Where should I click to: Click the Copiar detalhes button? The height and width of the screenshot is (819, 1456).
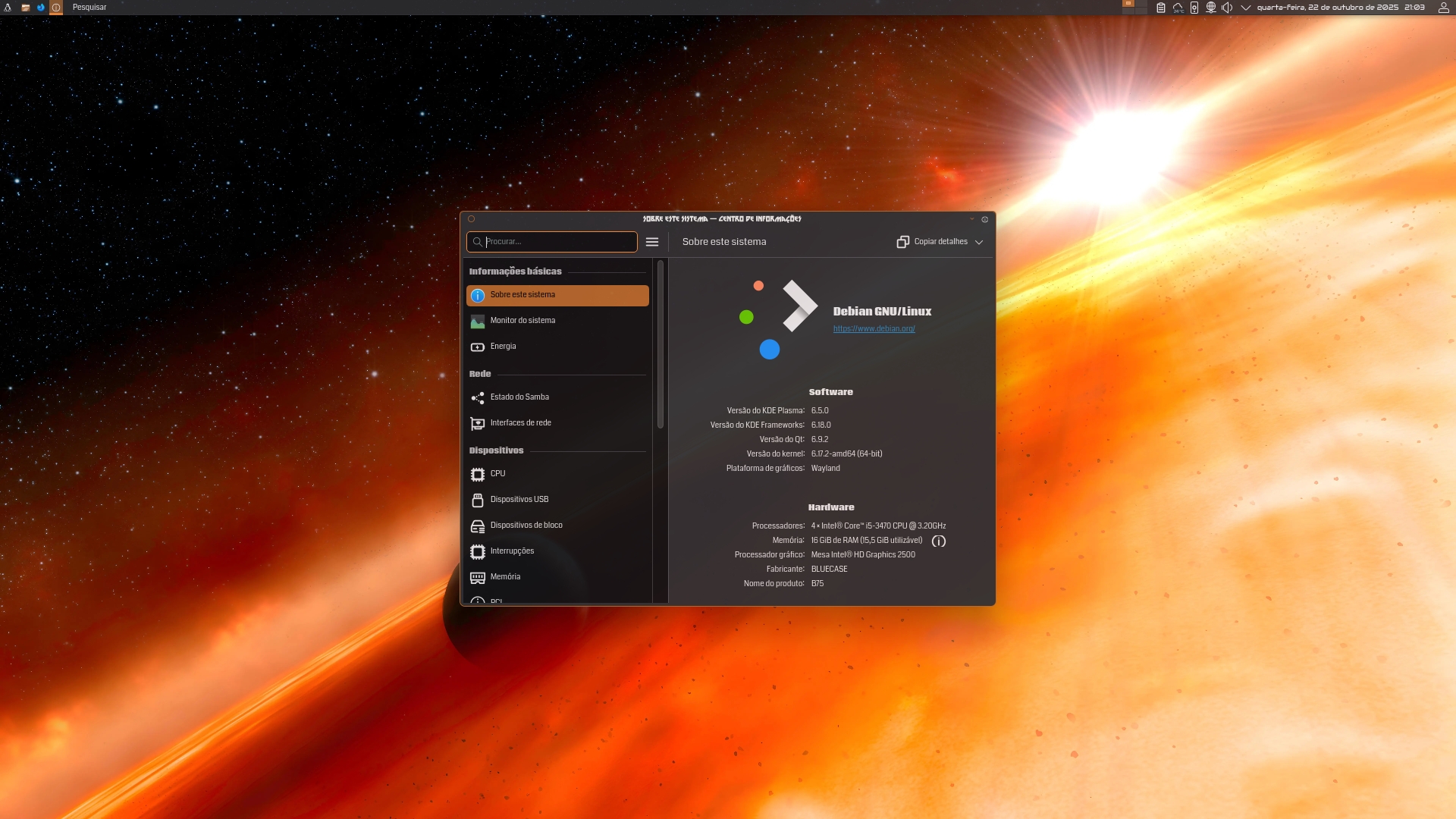point(933,242)
